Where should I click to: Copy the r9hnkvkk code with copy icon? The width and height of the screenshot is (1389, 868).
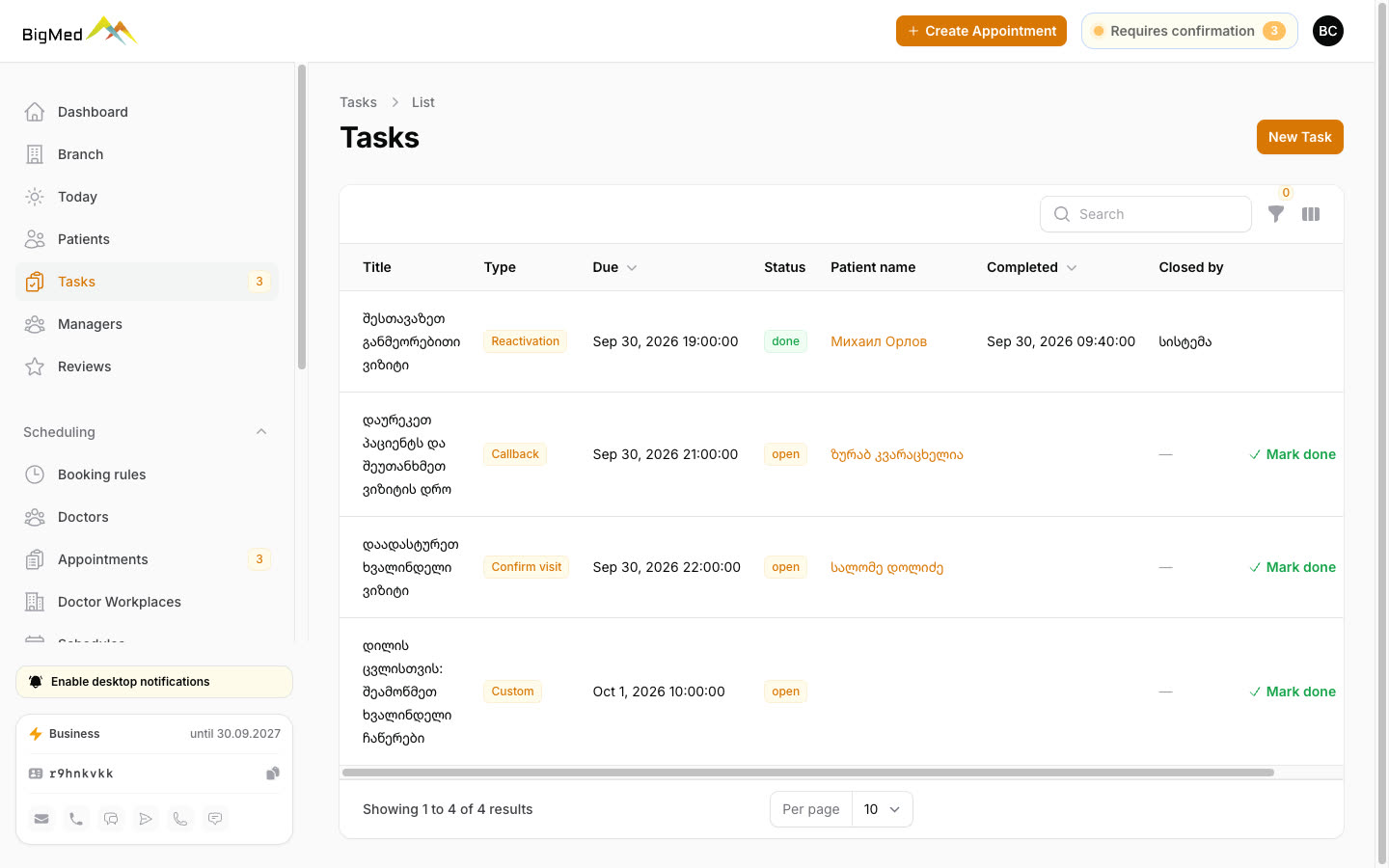[x=273, y=773]
